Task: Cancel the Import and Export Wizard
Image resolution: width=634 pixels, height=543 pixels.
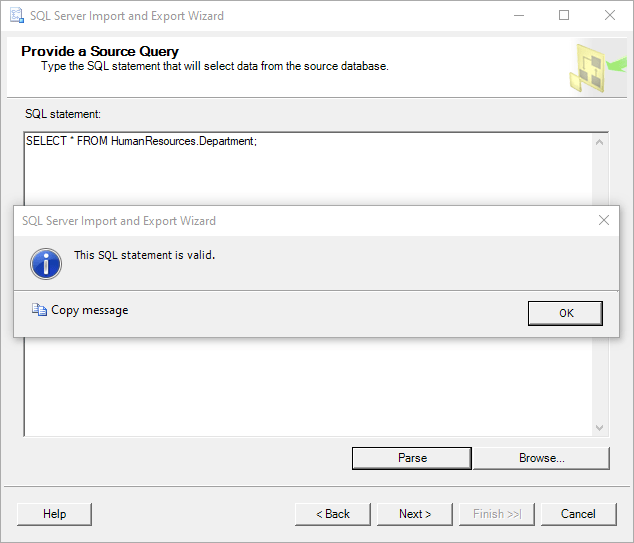Action: click(579, 514)
